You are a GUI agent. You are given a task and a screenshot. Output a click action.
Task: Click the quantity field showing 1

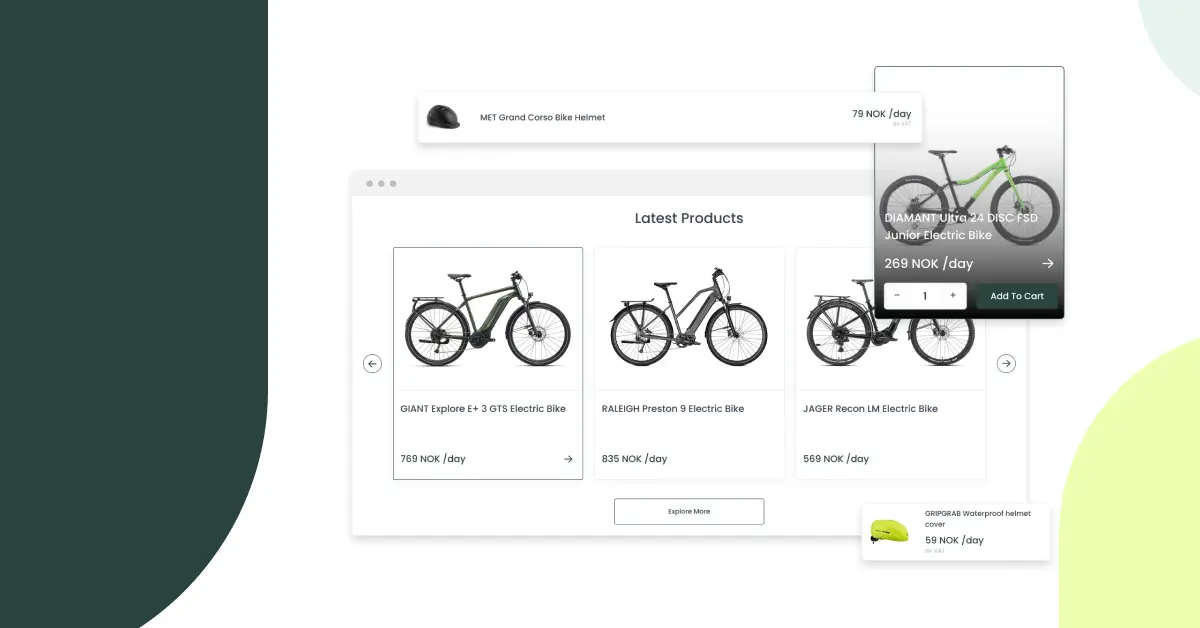pos(925,296)
